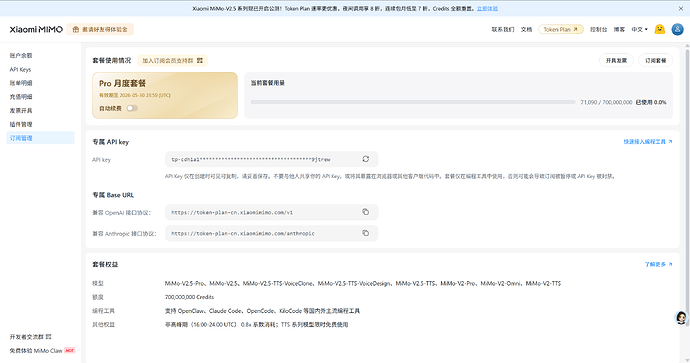This screenshot has height=363, width=690.
Task: Open 博客 in the top navigation
Action: point(619,29)
